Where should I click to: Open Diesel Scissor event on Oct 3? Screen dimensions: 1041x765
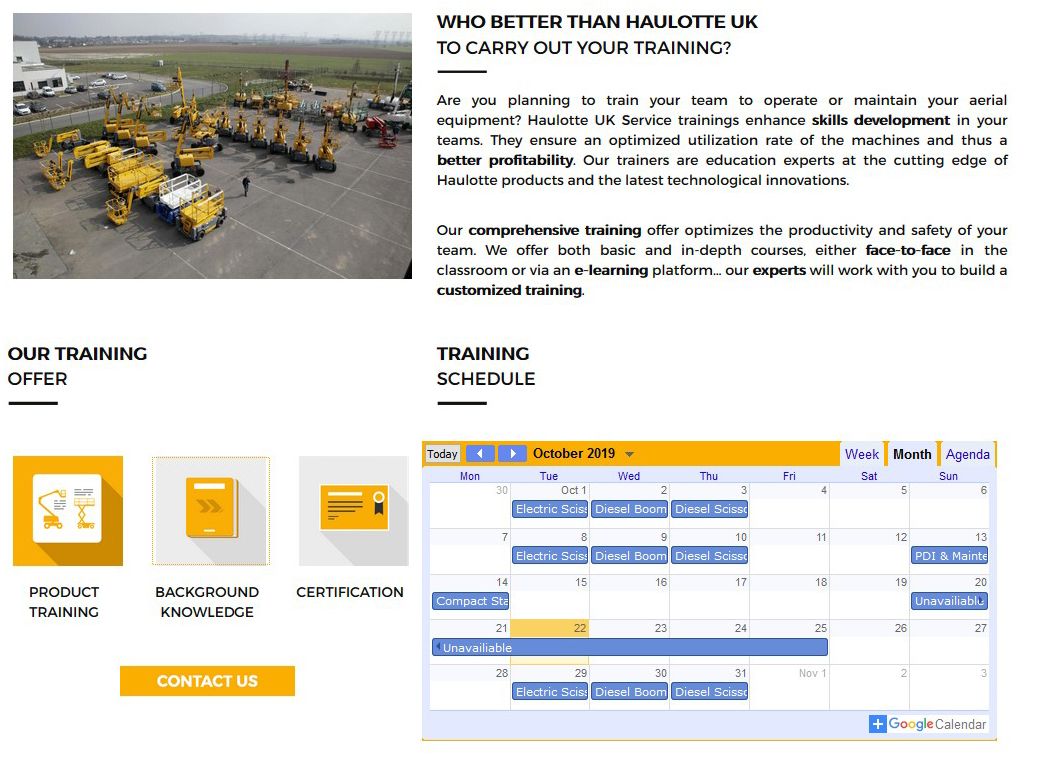[710, 509]
